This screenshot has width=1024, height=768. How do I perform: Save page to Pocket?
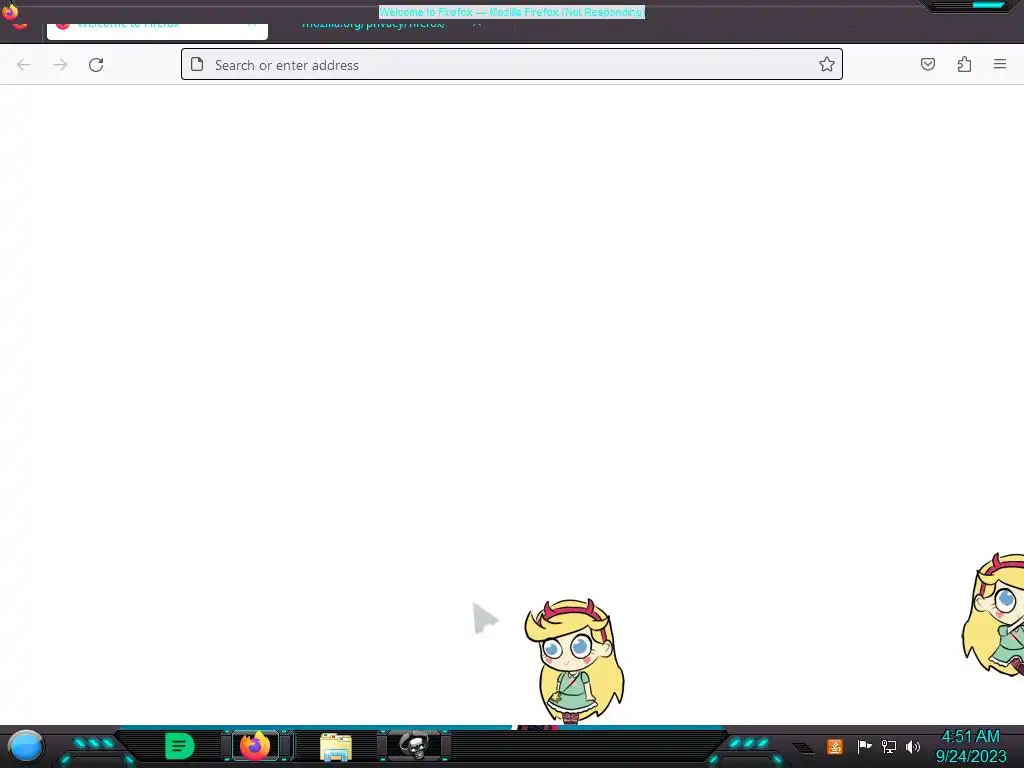click(x=928, y=64)
